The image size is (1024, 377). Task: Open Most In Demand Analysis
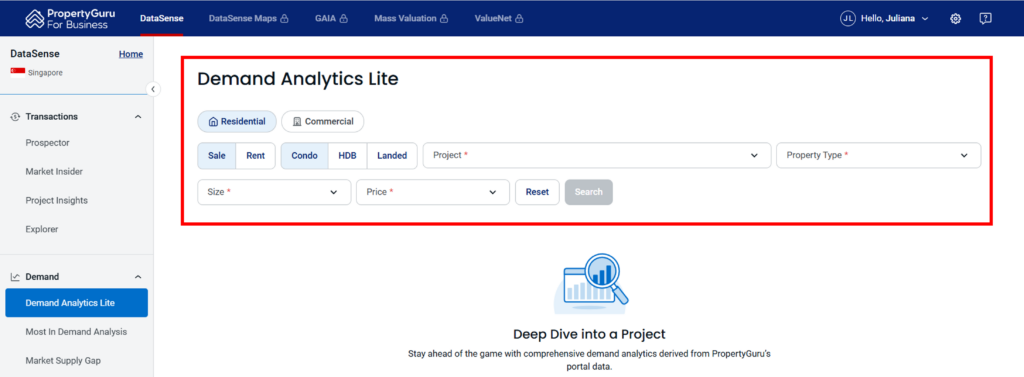coord(76,332)
